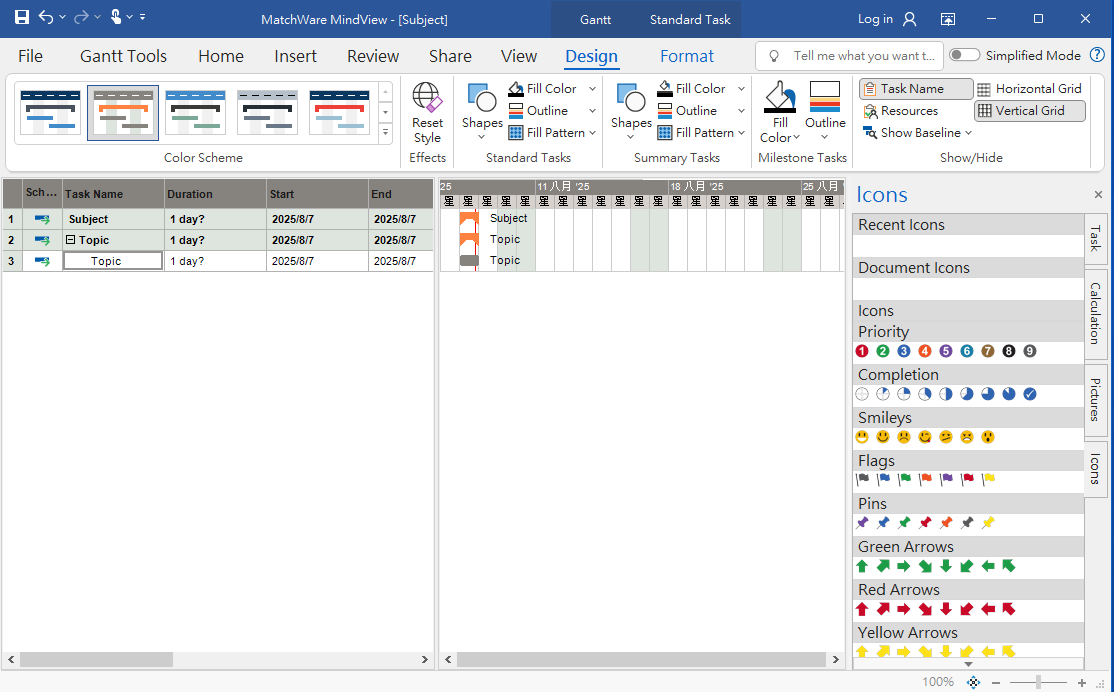The height and width of the screenshot is (692, 1114).
Task: Collapse the Topic summary task row
Action: click(71, 240)
